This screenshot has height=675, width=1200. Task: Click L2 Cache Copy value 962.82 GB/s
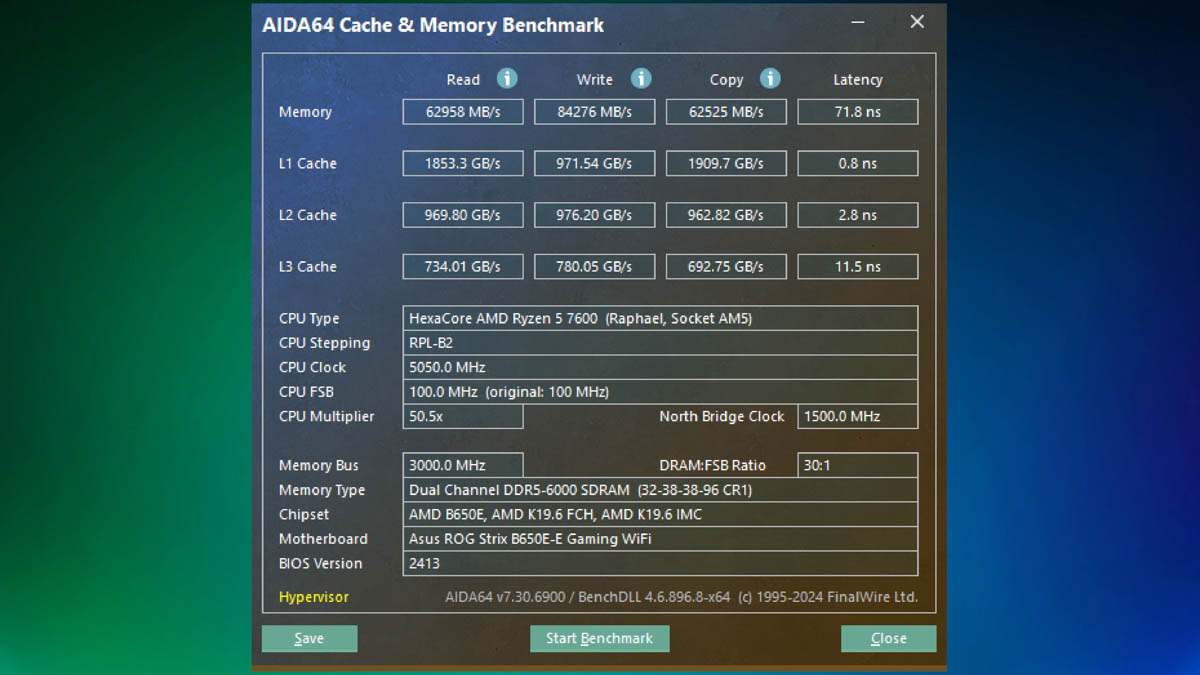726,215
